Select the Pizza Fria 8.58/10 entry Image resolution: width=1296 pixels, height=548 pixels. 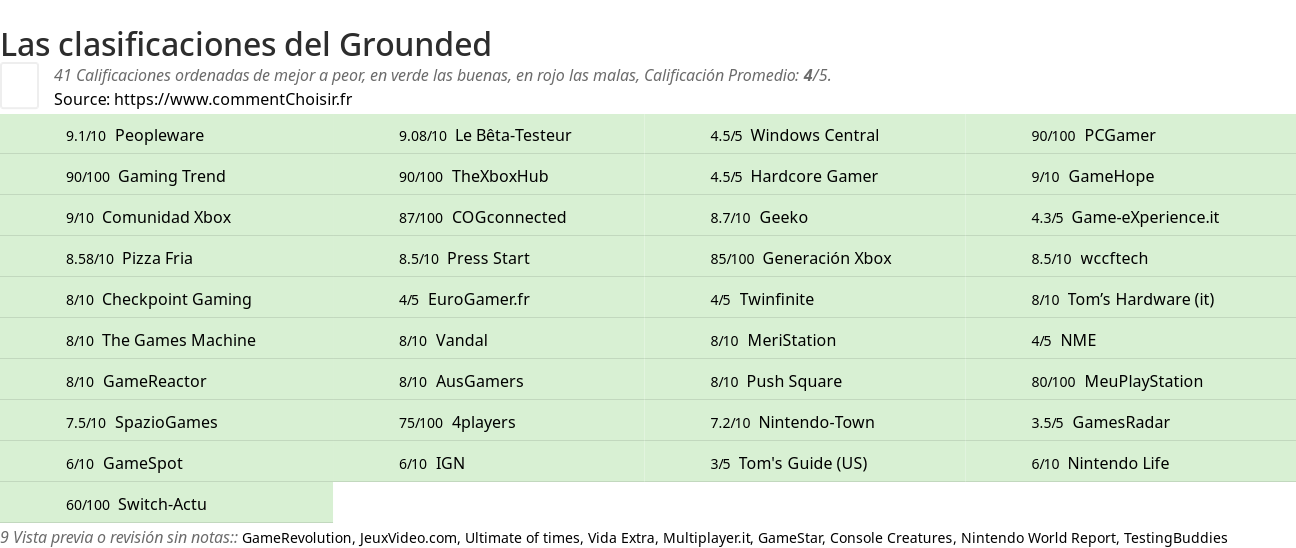(x=166, y=258)
